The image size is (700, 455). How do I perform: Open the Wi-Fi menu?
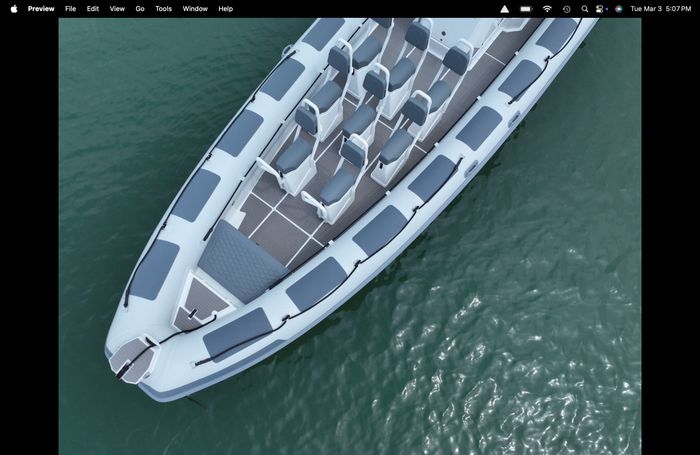[547, 9]
